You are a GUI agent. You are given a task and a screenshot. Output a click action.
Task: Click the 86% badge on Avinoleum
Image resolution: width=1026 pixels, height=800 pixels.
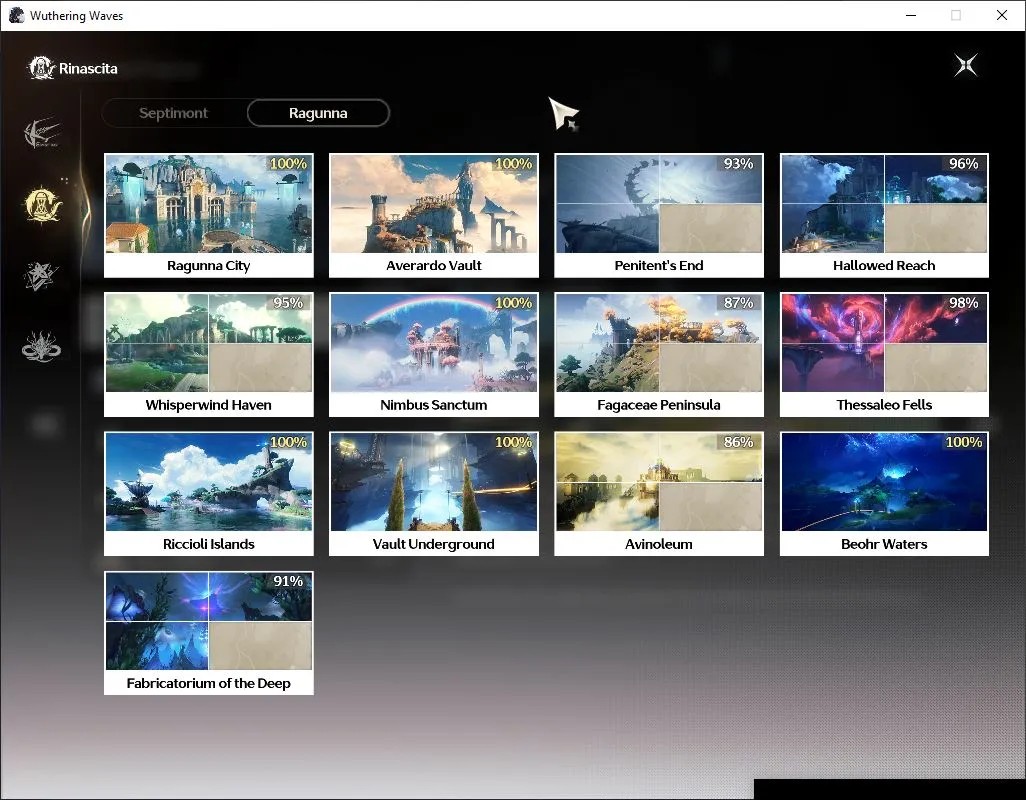pos(739,442)
